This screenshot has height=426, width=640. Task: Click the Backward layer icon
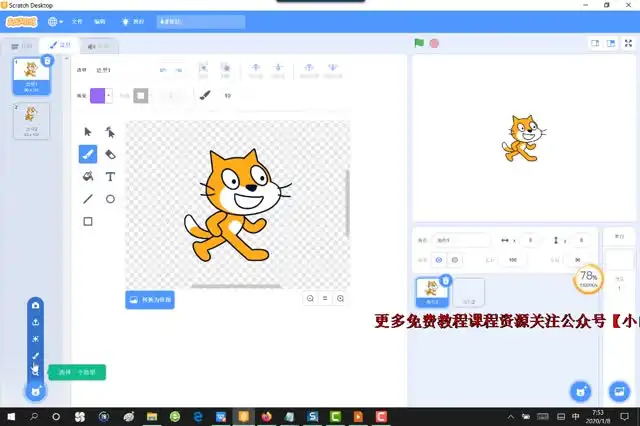(x=278, y=70)
